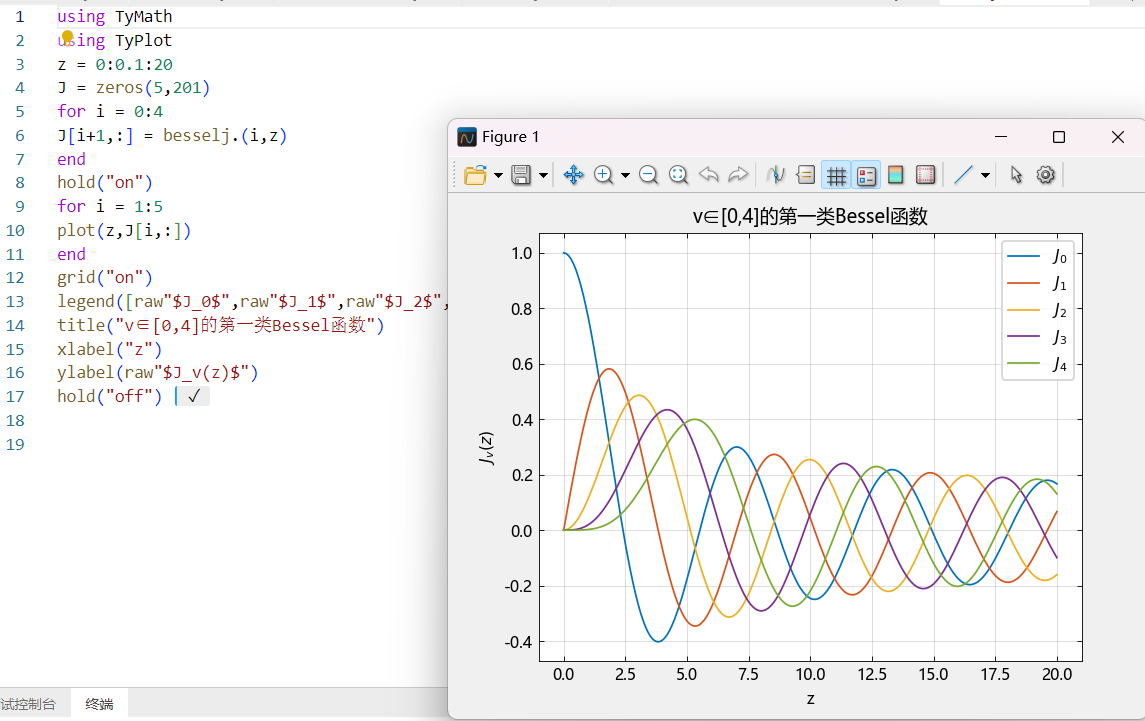Screen dimensions: 1145x721
Task: Click the J₄ legend entry
Action: click(x=1038, y=364)
